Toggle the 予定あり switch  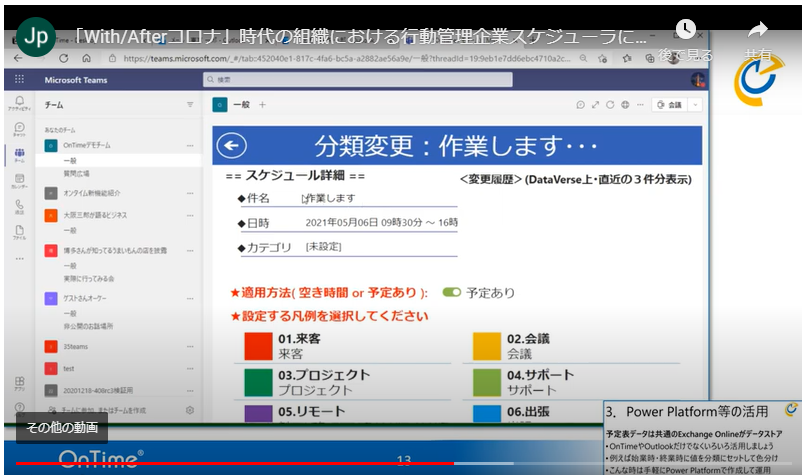pyautogui.click(x=452, y=292)
